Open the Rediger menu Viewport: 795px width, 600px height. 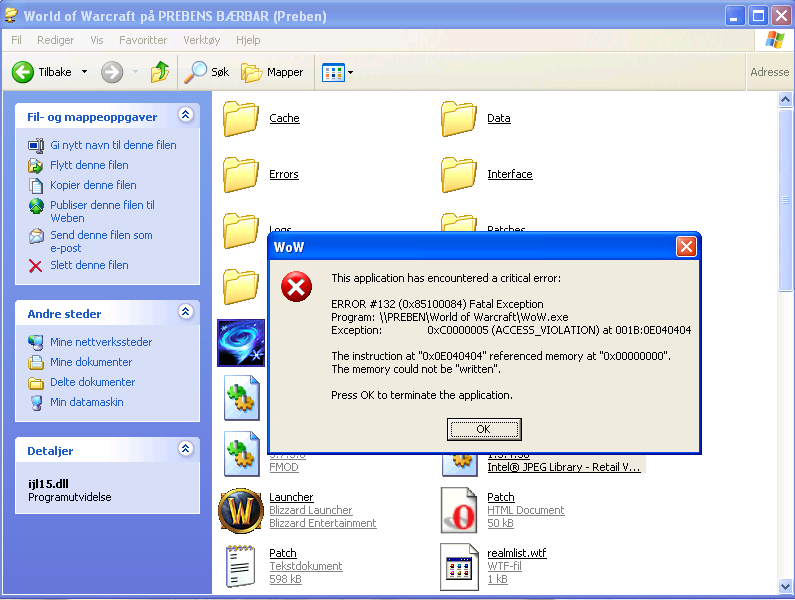[x=55, y=40]
